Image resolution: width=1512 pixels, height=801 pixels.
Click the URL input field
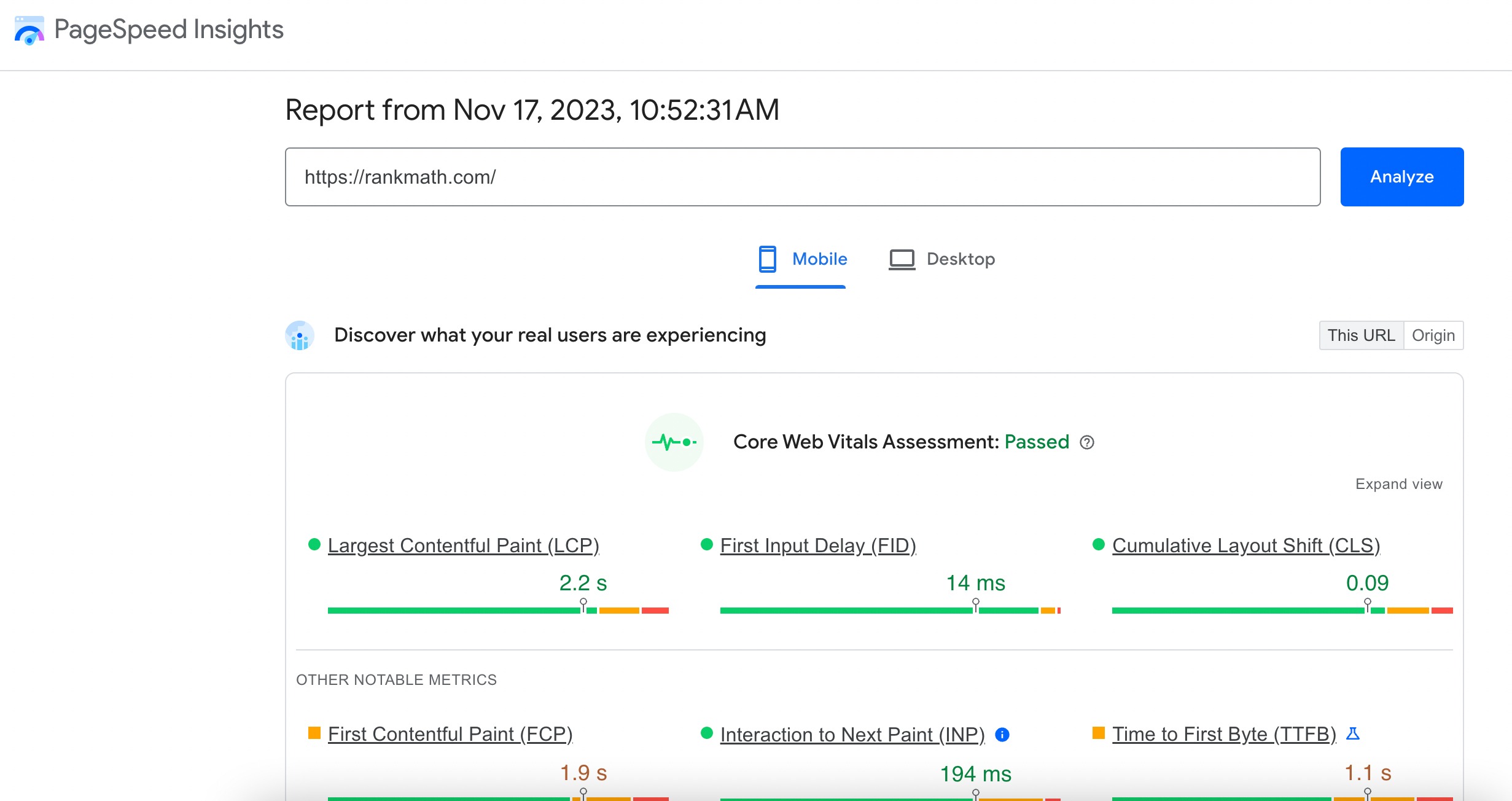pos(803,177)
